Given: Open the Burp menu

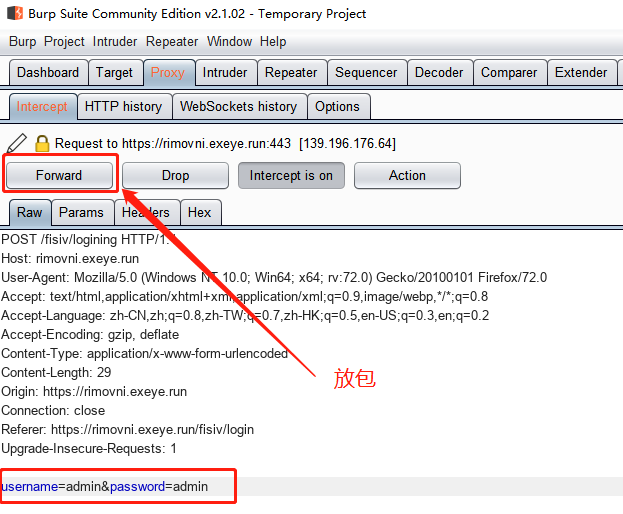Looking at the screenshot, I should pyautogui.click(x=23, y=41).
